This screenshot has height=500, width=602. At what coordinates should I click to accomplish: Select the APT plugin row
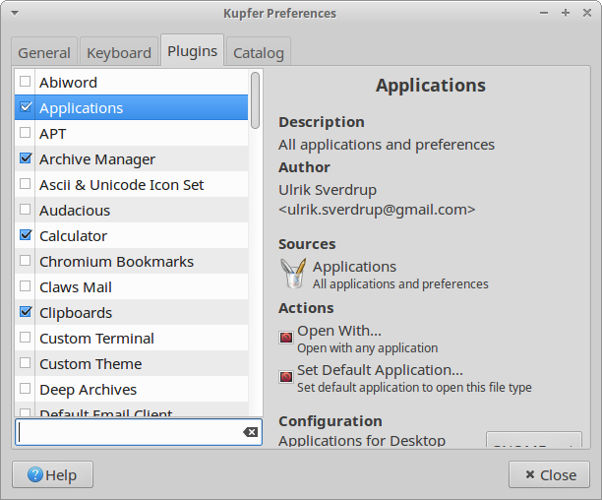point(131,133)
